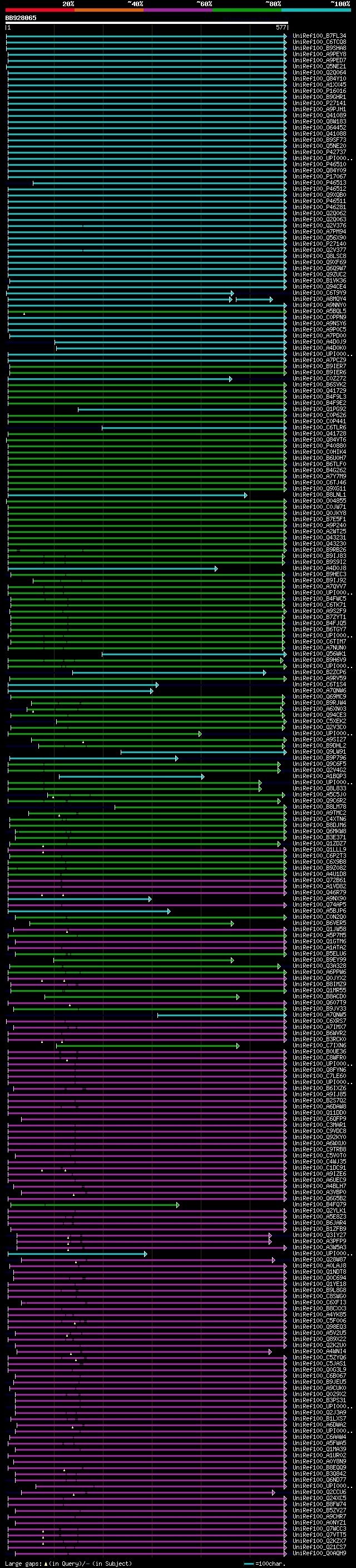
Task: Open hit UniRef100_A9PEY8
Action: pos(319,54)
